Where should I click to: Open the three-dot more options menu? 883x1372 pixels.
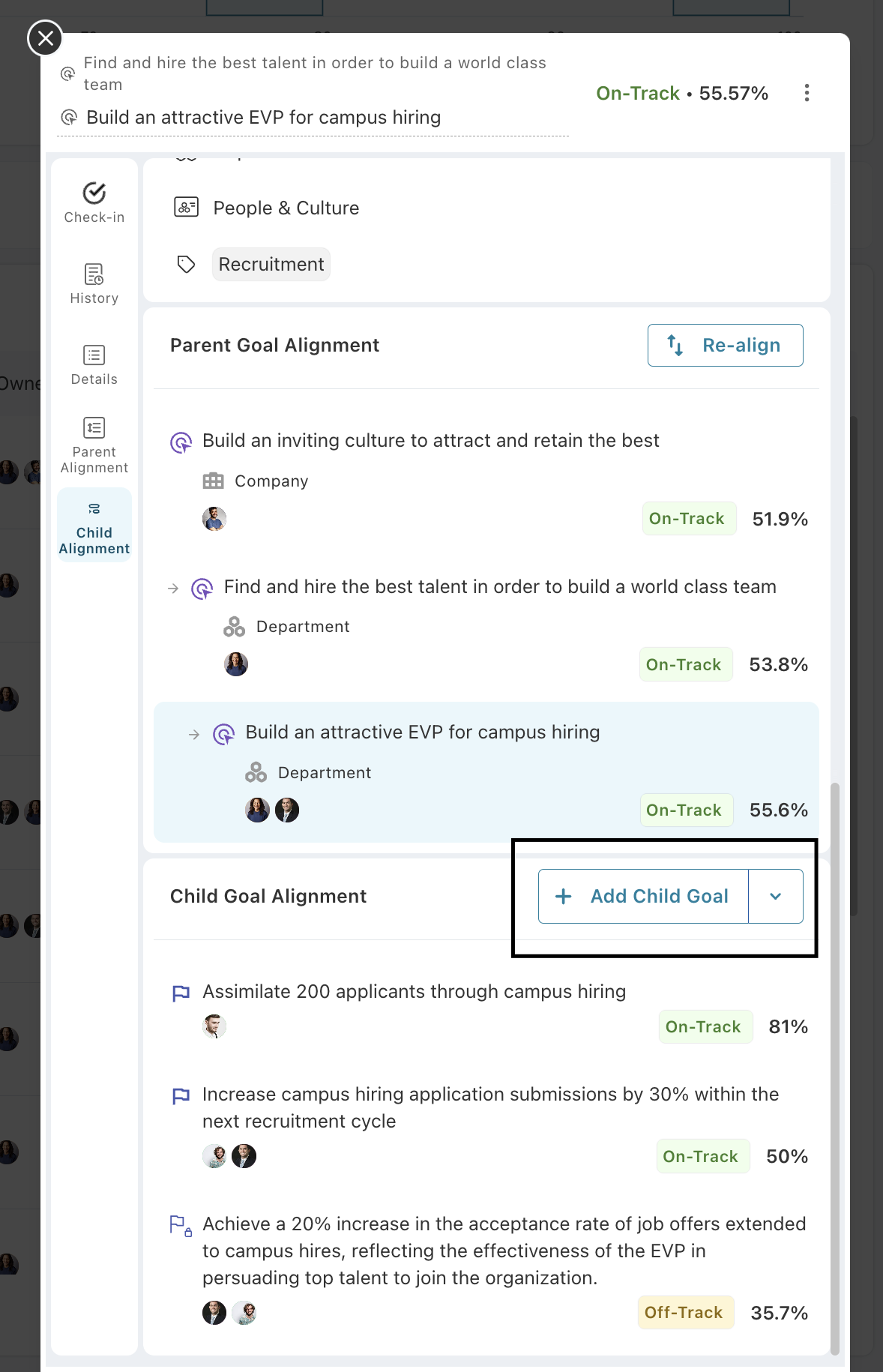(x=807, y=93)
